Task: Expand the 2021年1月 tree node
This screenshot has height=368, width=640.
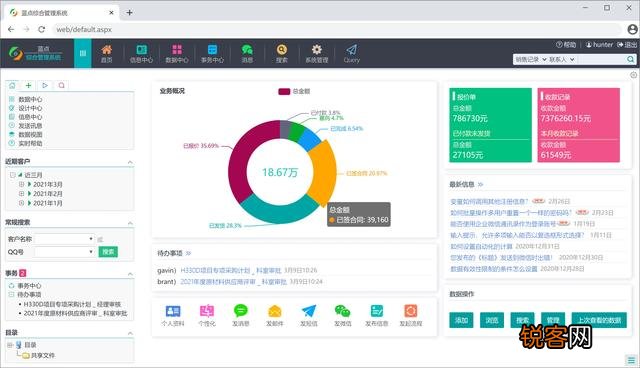Action: click(22, 203)
